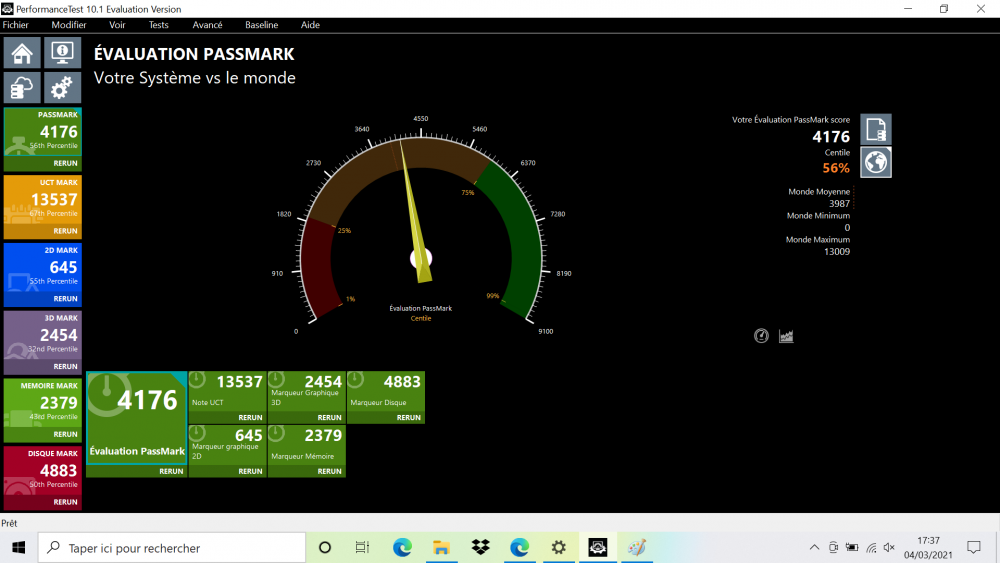Open the cloud baseline manager icon
Screen dimensions: 1000x563
(x=22, y=87)
